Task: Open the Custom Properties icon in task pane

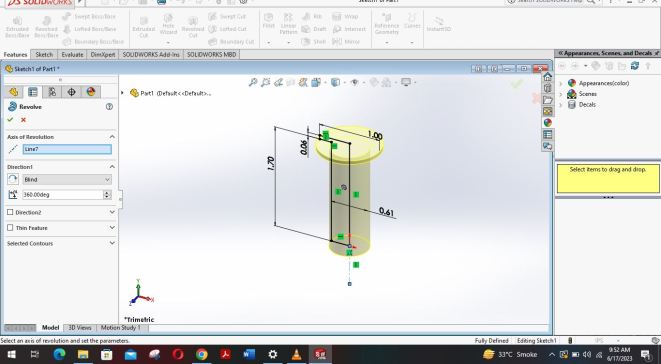Action: 547,134
